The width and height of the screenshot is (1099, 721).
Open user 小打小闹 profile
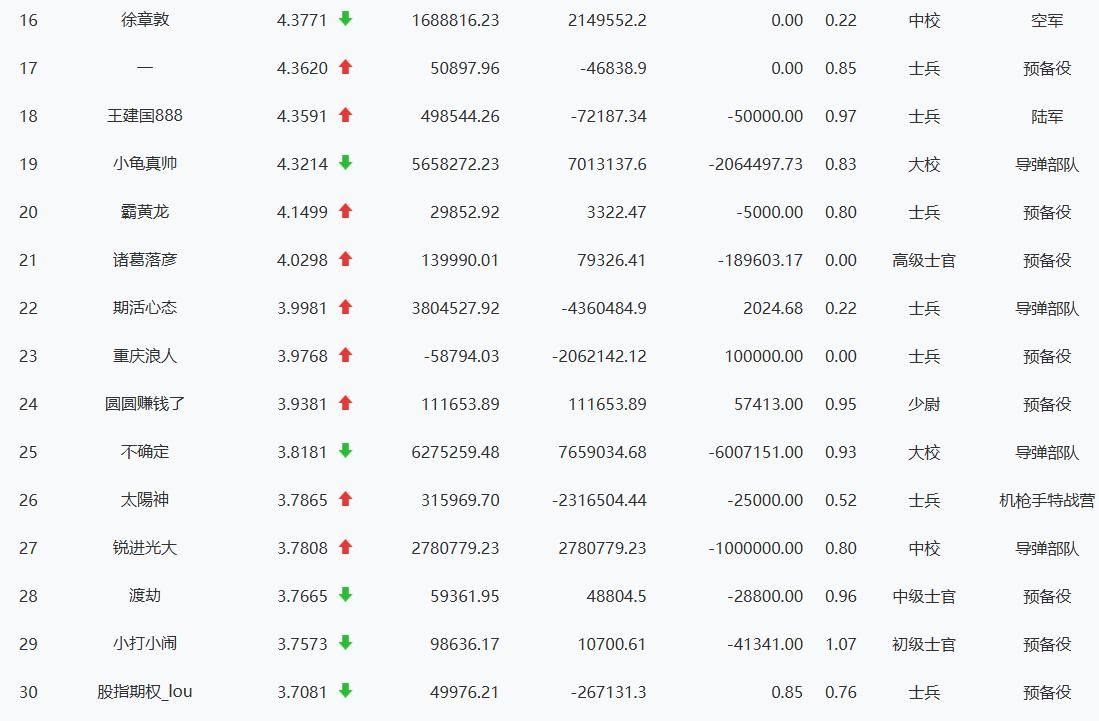coord(145,644)
